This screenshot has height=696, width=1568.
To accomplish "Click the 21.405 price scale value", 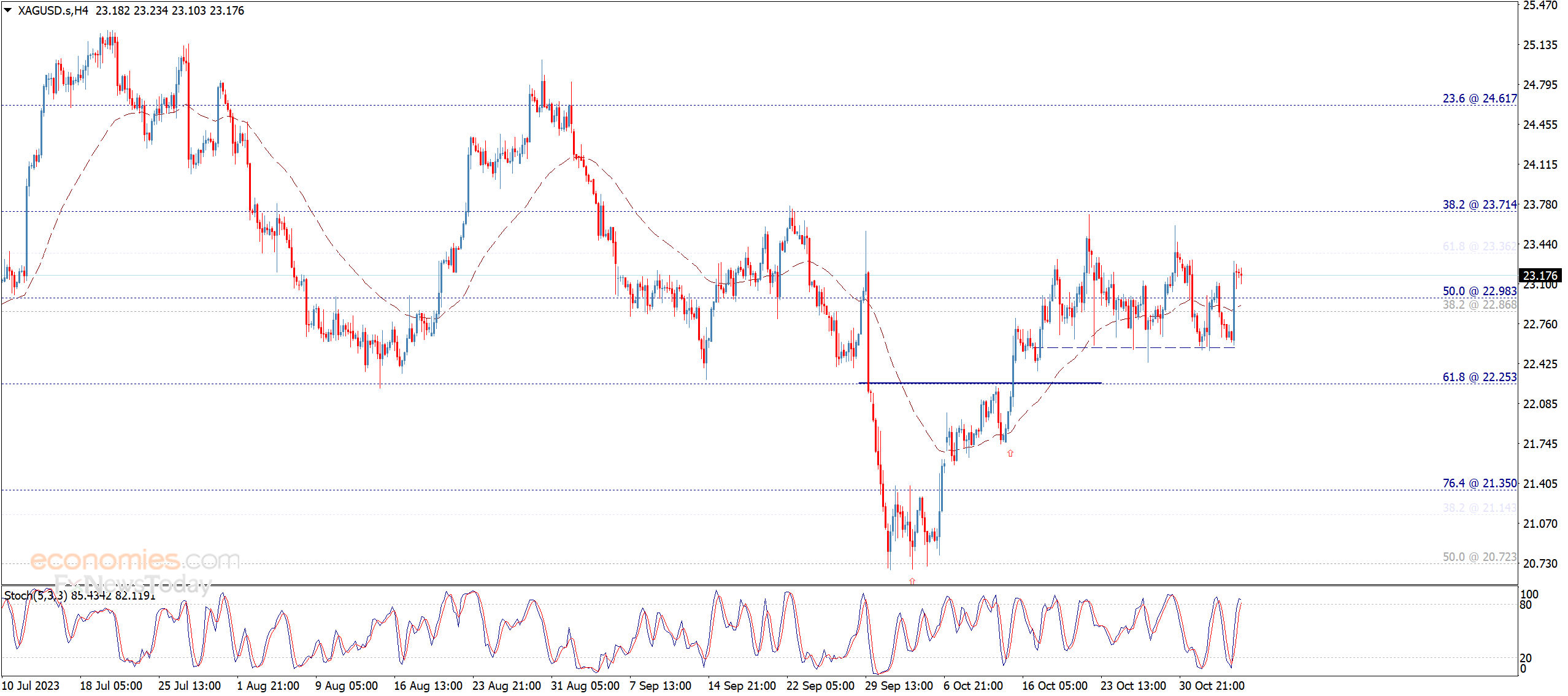I will point(1540,484).
